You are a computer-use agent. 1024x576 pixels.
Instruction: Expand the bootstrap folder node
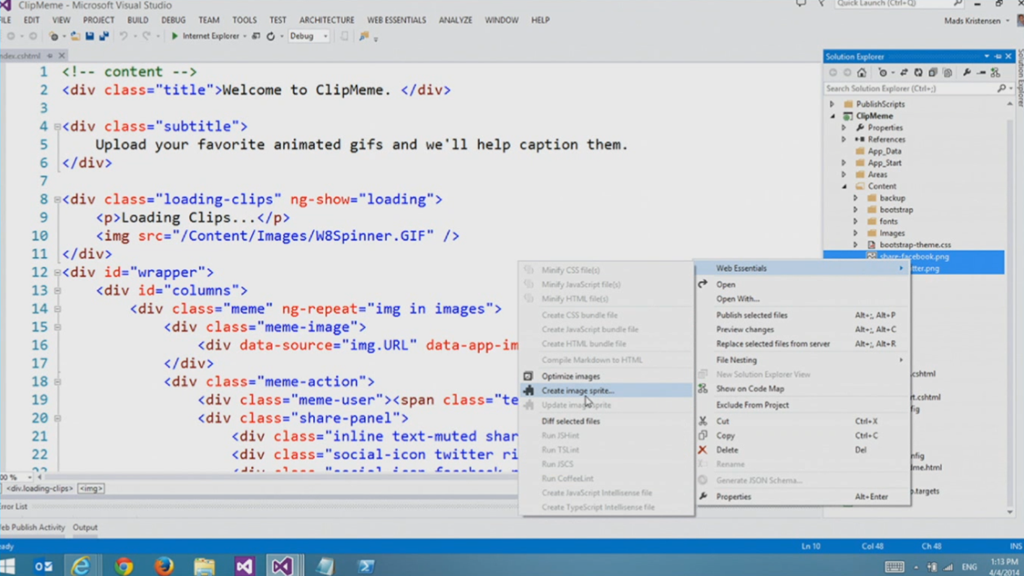[x=856, y=210]
